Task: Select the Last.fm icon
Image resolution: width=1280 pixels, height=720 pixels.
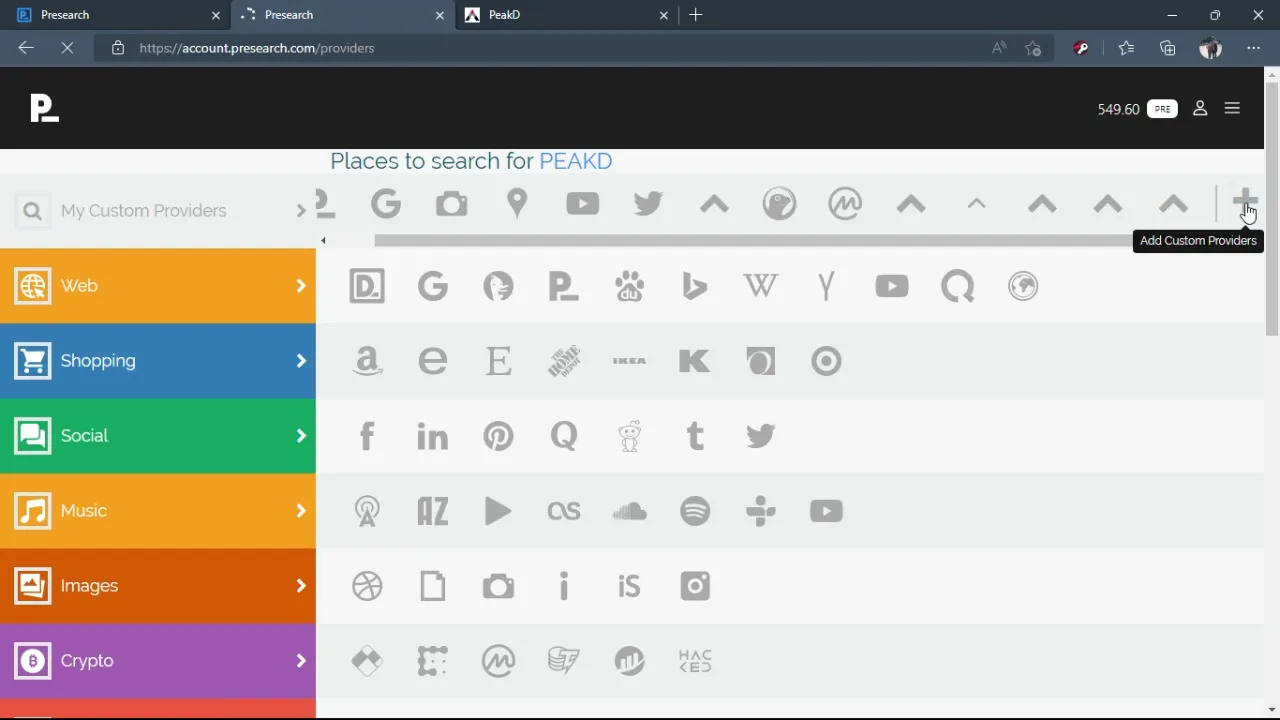Action: (x=564, y=511)
